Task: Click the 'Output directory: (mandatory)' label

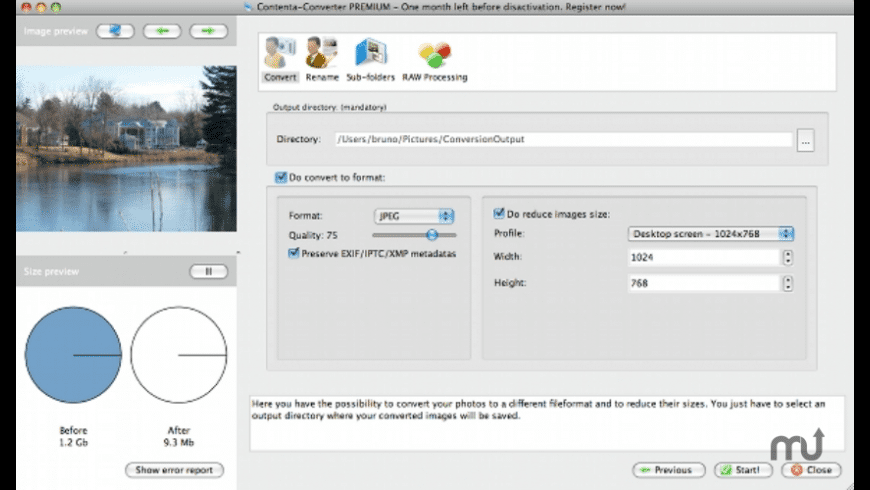Action: (330, 107)
